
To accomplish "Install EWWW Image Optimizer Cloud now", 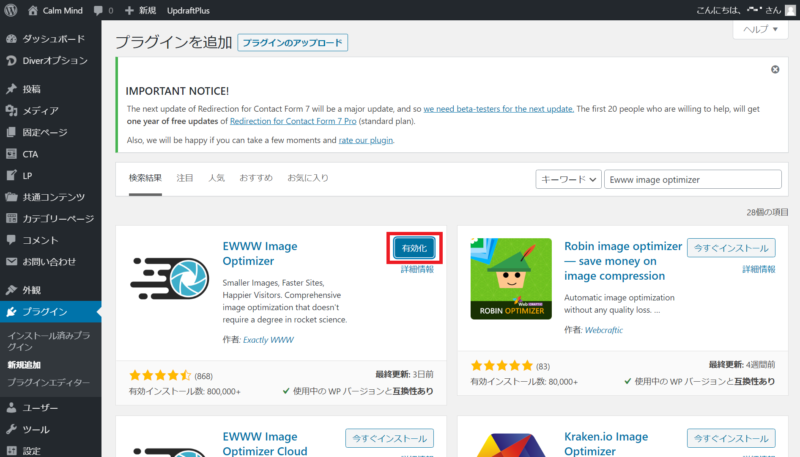I will tap(389, 438).
